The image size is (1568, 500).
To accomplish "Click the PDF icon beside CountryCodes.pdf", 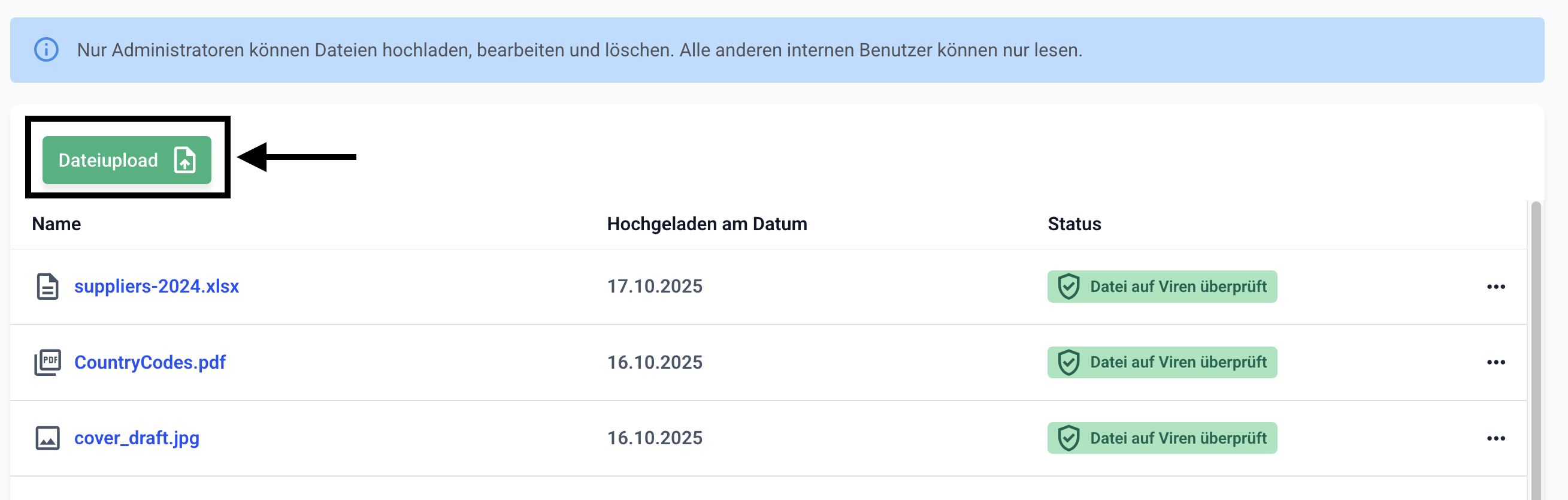I will pos(47,362).
